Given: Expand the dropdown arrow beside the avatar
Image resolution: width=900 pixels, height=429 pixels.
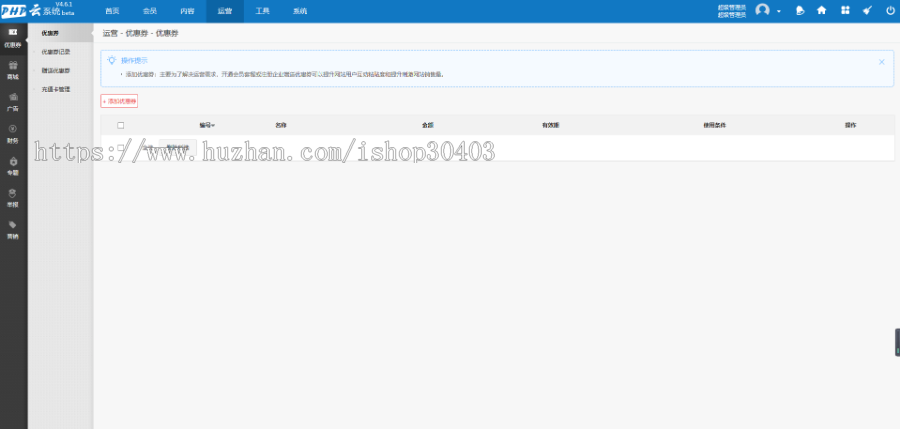Looking at the screenshot, I should pos(779,11).
